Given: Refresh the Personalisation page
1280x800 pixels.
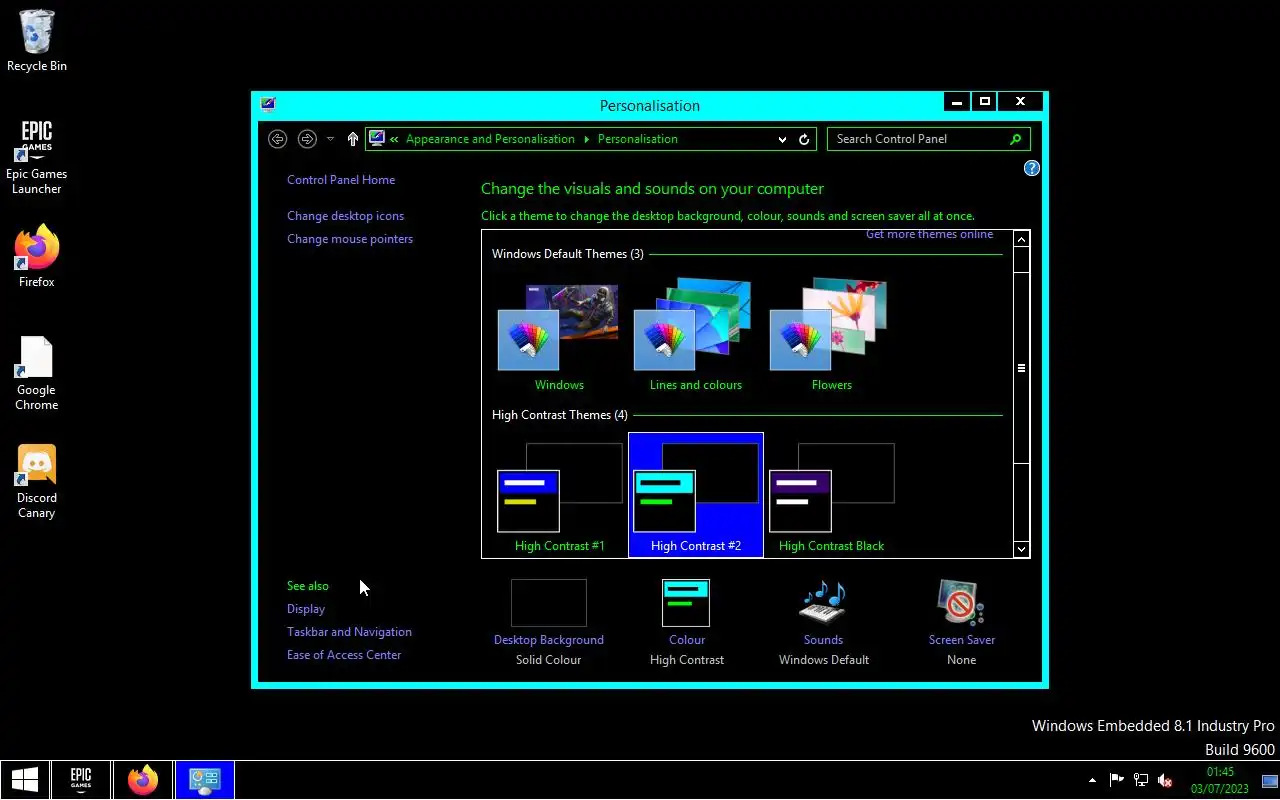Looking at the screenshot, I should [x=804, y=139].
